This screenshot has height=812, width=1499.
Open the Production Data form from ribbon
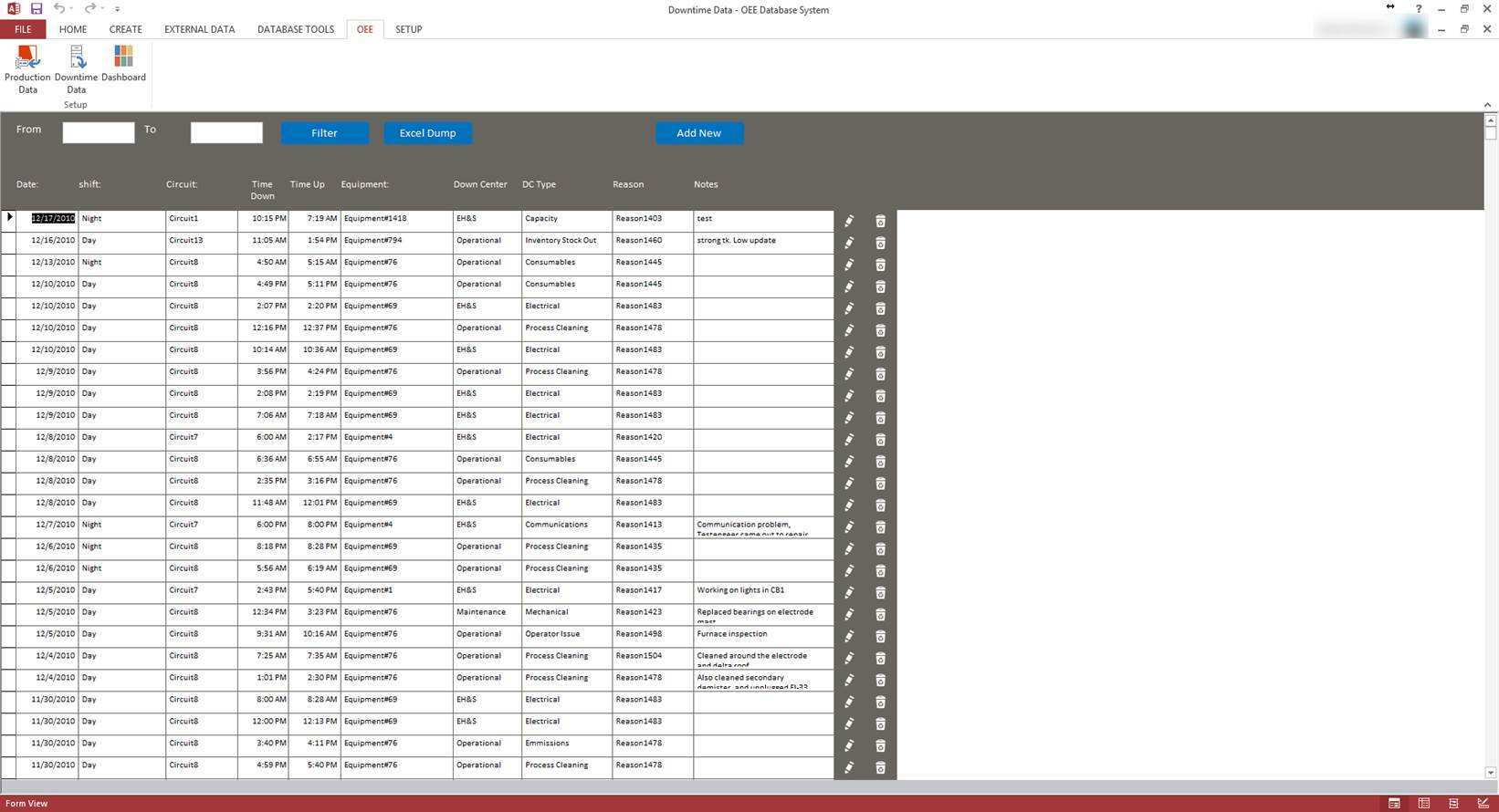(27, 69)
